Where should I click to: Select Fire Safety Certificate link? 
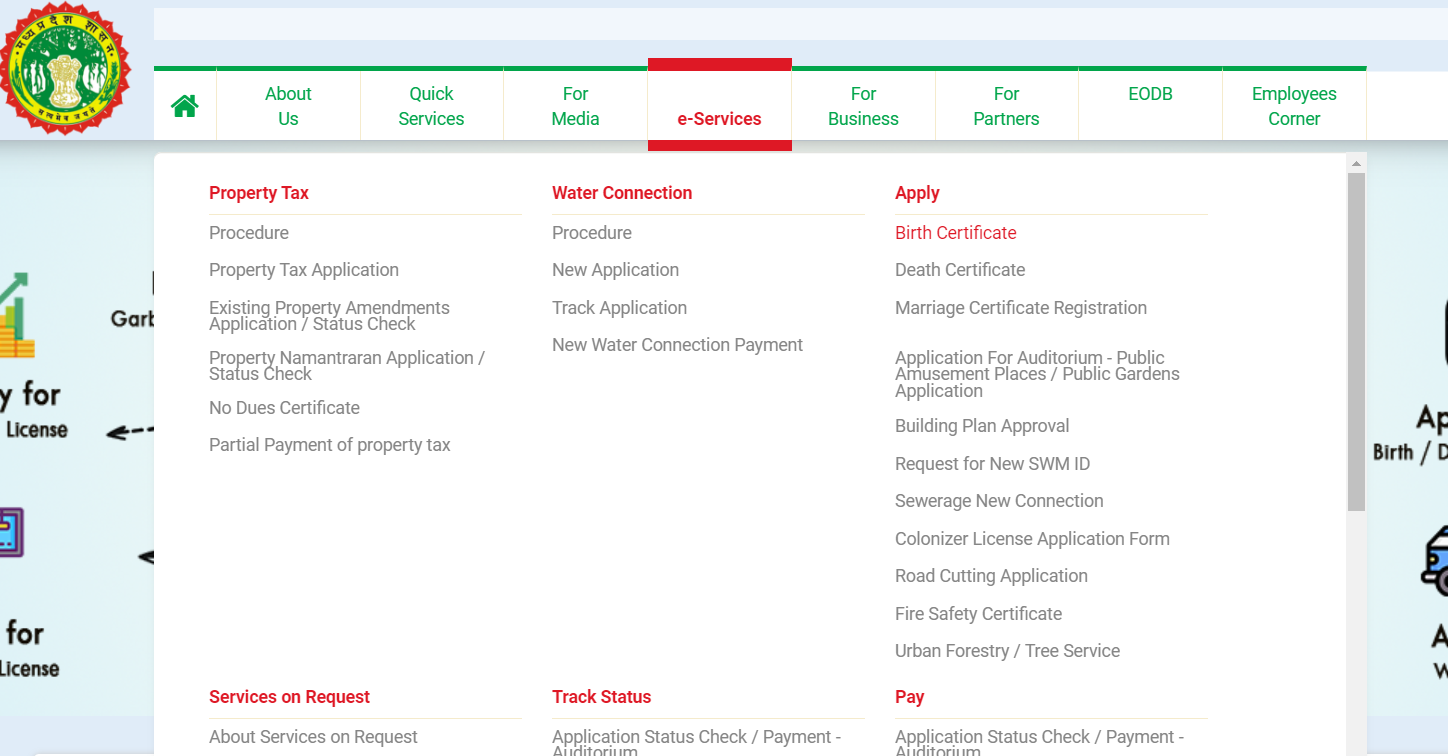(978, 614)
